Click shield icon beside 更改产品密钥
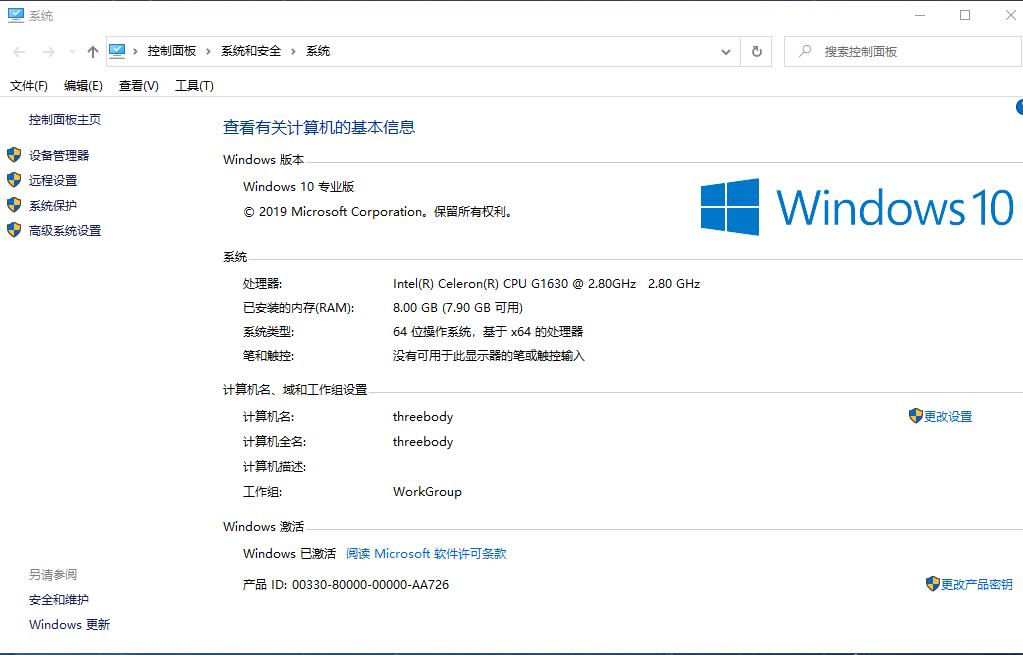1023x655 pixels. click(x=932, y=584)
